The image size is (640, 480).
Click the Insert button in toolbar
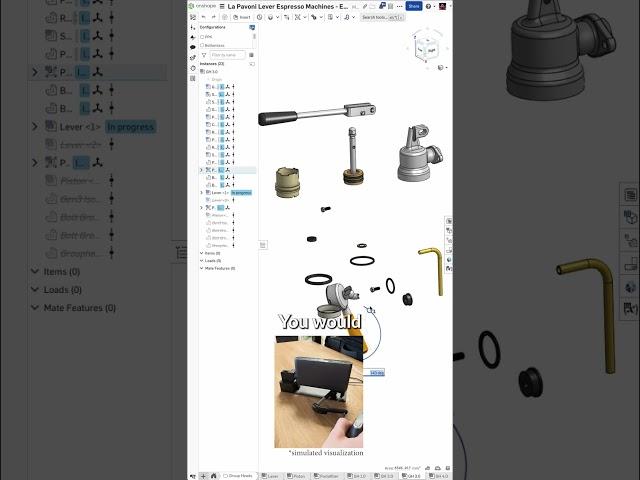click(242, 17)
